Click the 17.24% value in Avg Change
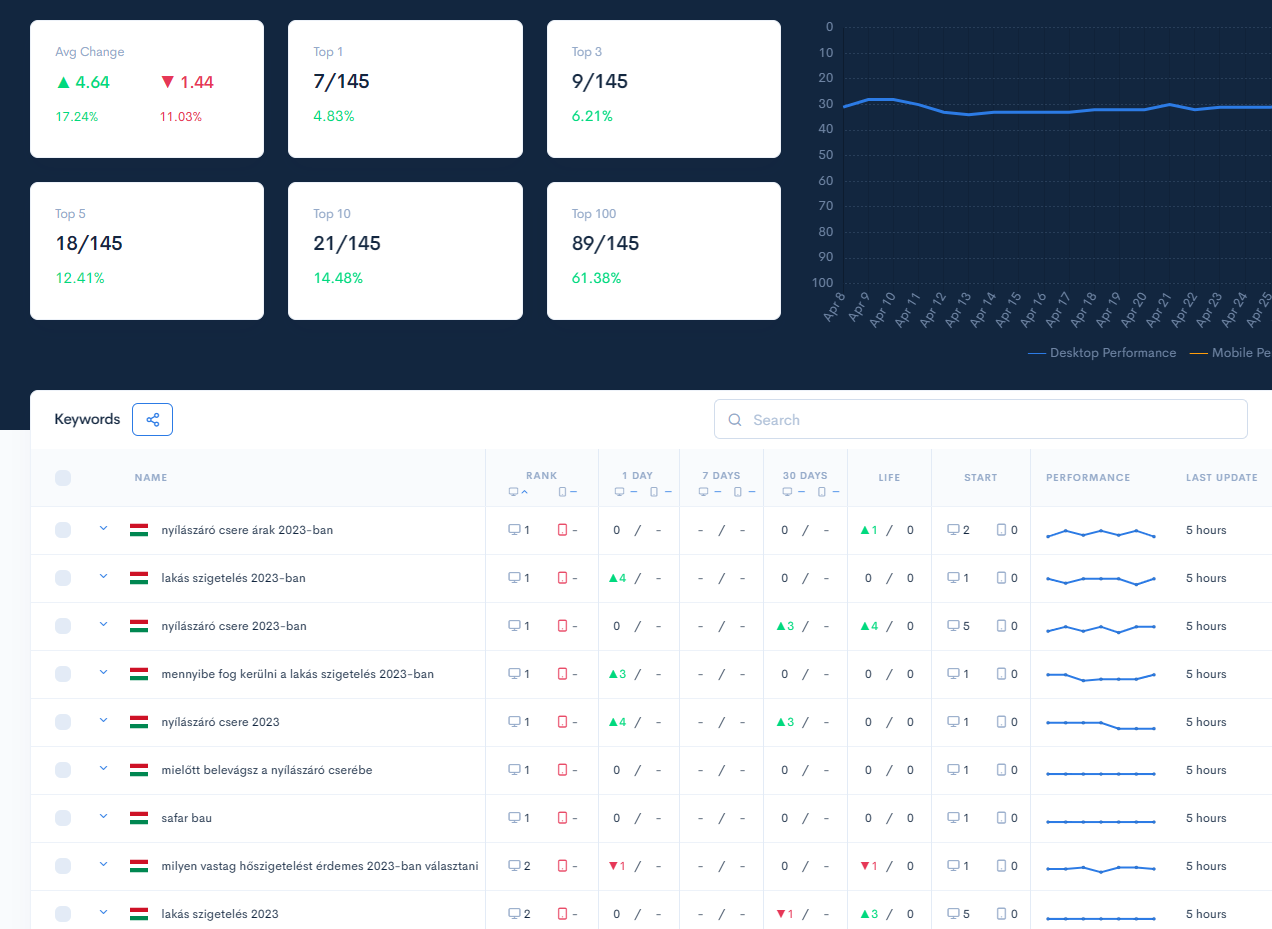Screen dimensions: 1272x929 [x=77, y=117]
